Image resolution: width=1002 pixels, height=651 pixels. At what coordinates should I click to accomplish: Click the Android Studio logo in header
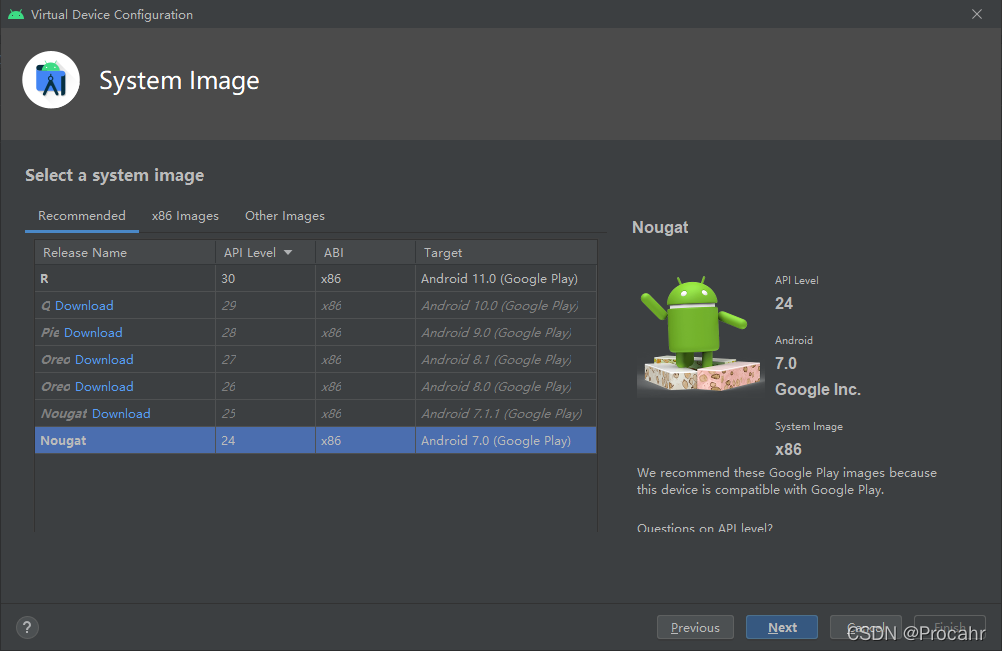point(51,80)
